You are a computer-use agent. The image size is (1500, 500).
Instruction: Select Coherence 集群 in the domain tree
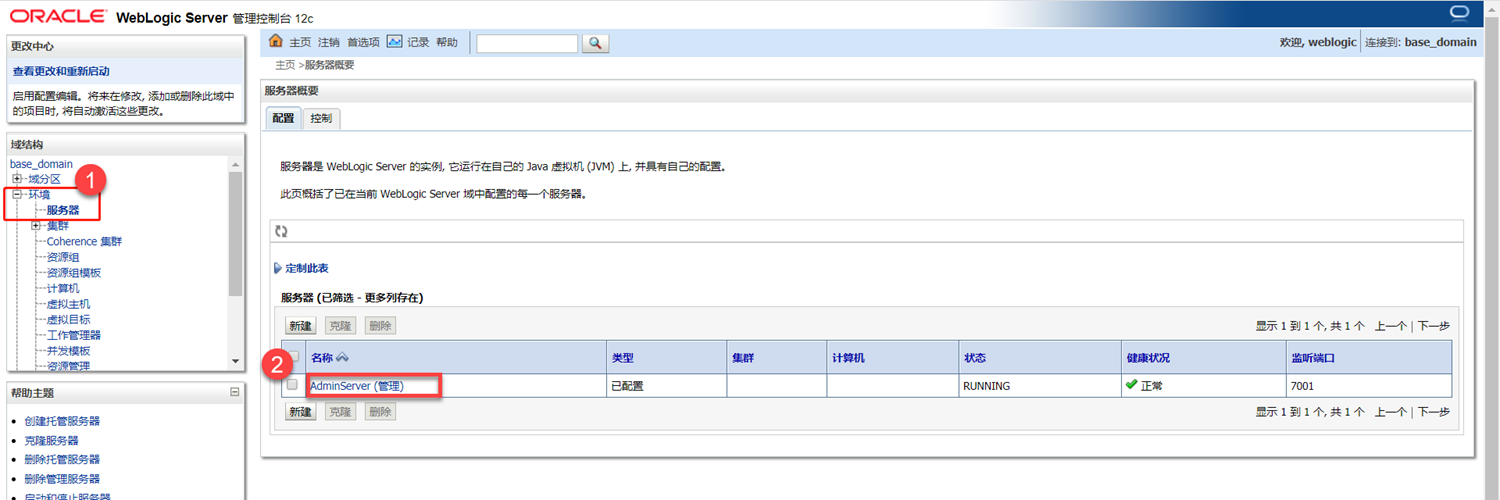(84, 242)
